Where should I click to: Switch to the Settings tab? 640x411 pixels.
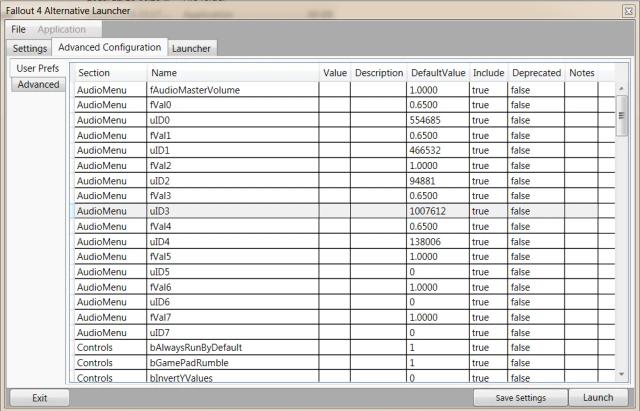tap(29, 48)
